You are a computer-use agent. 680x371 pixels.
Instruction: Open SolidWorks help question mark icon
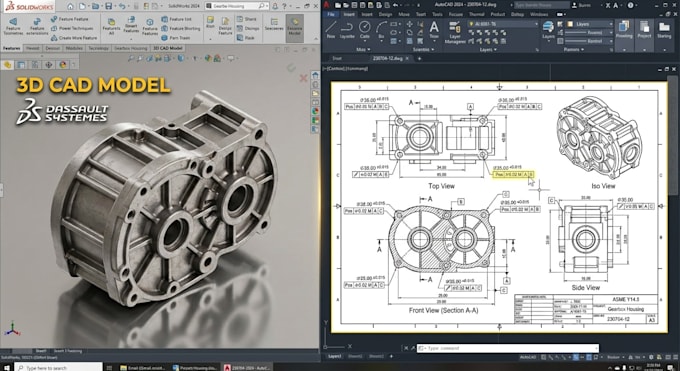284,6
